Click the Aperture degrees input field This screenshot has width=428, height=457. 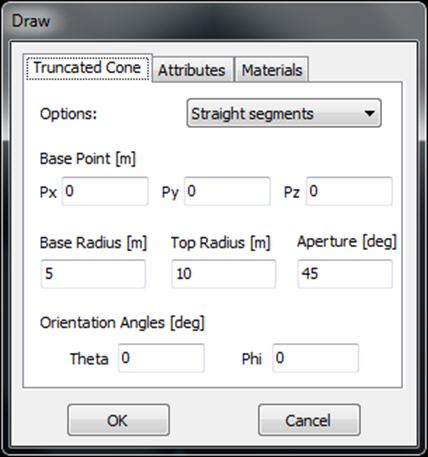pyautogui.click(x=345, y=274)
